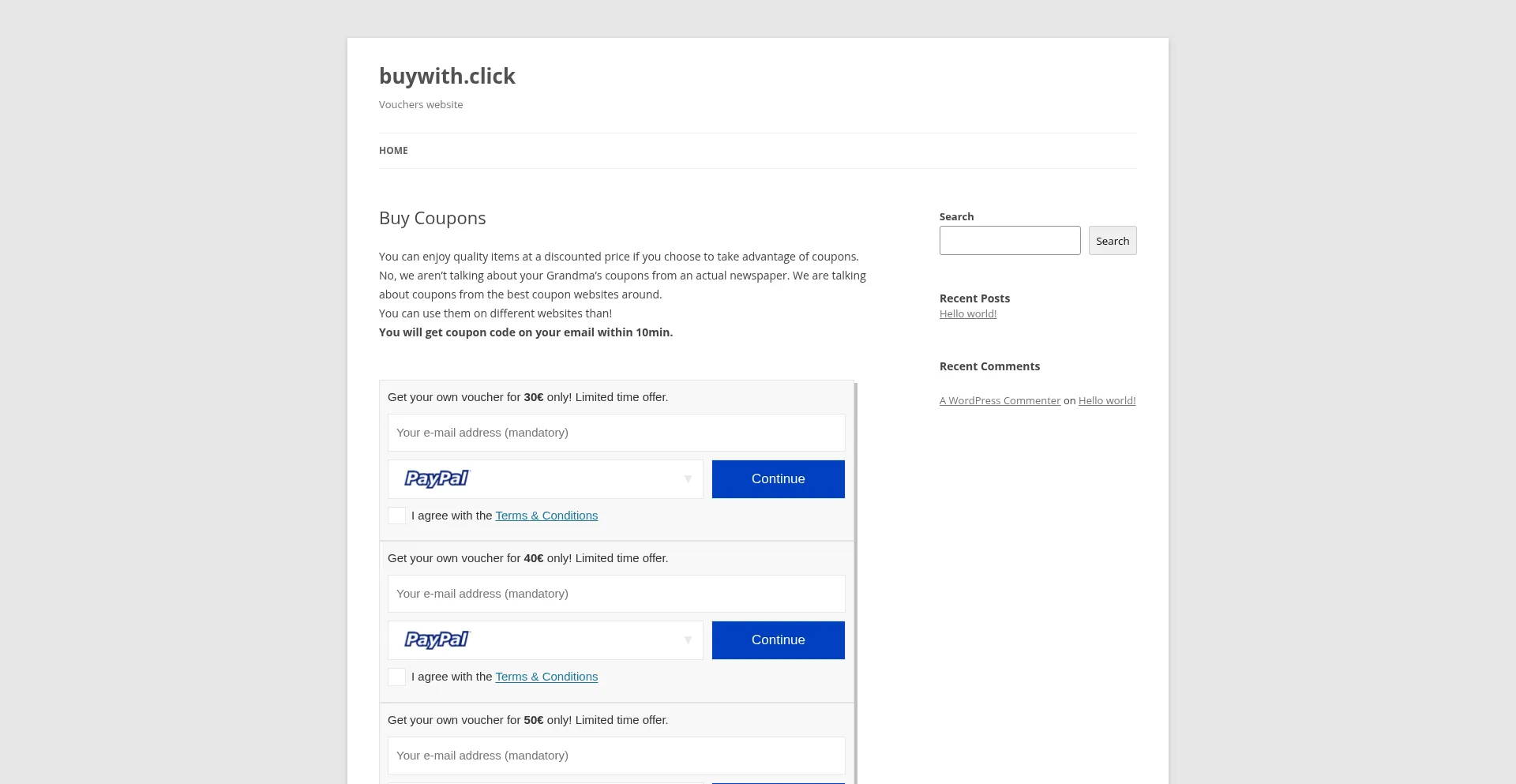This screenshot has width=1516, height=784.
Task: Click PayPal logo in 40€ voucher form
Action: click(437, 640)
